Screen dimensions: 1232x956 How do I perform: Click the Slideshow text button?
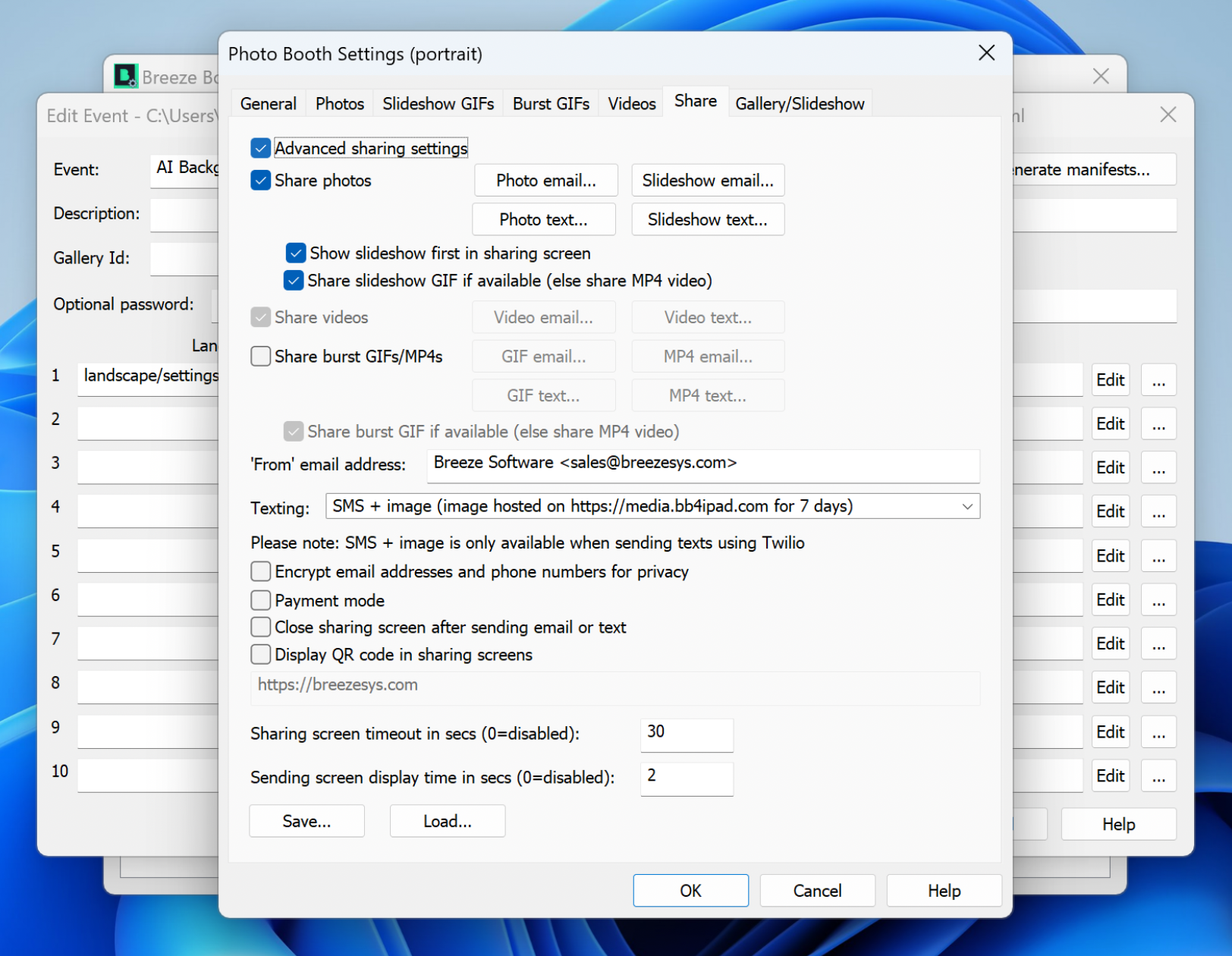coord(707,220)
